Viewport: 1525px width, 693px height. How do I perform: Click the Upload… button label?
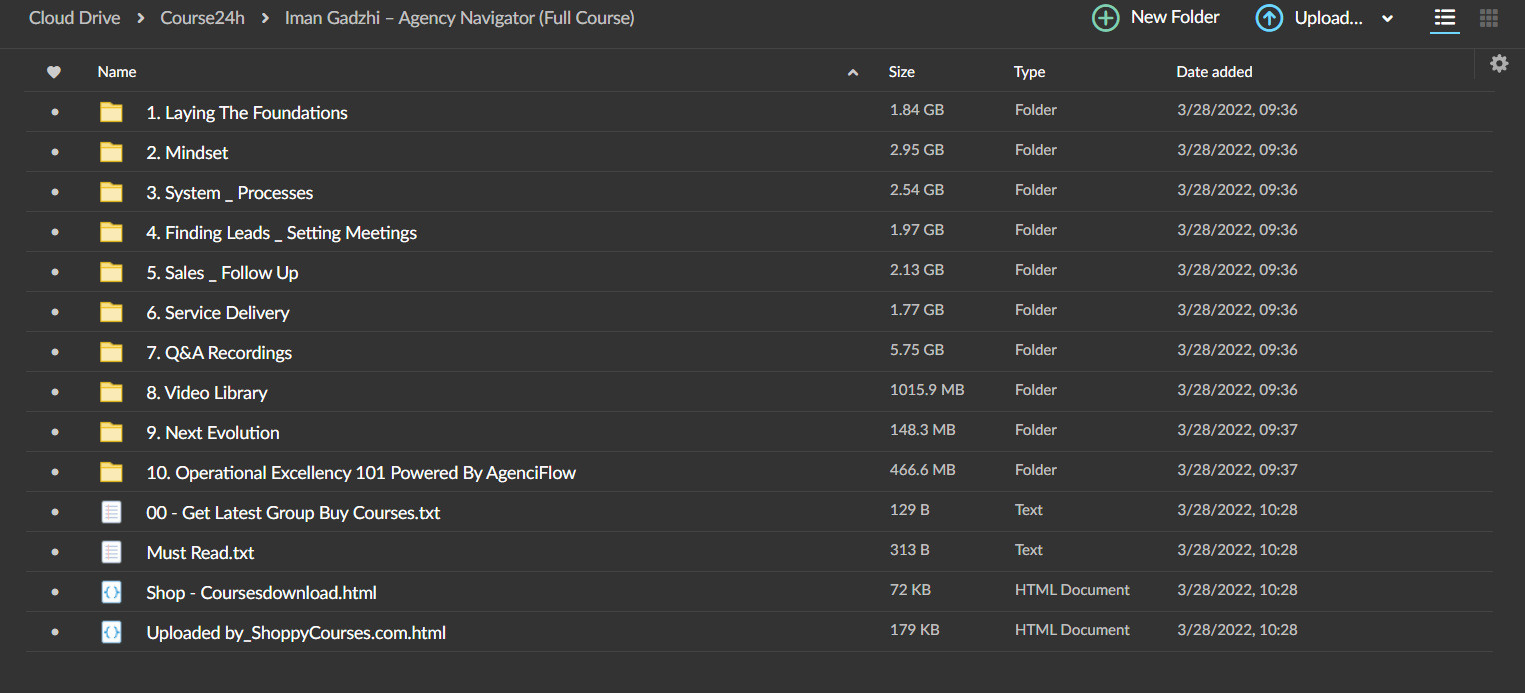click(1328, 18)
